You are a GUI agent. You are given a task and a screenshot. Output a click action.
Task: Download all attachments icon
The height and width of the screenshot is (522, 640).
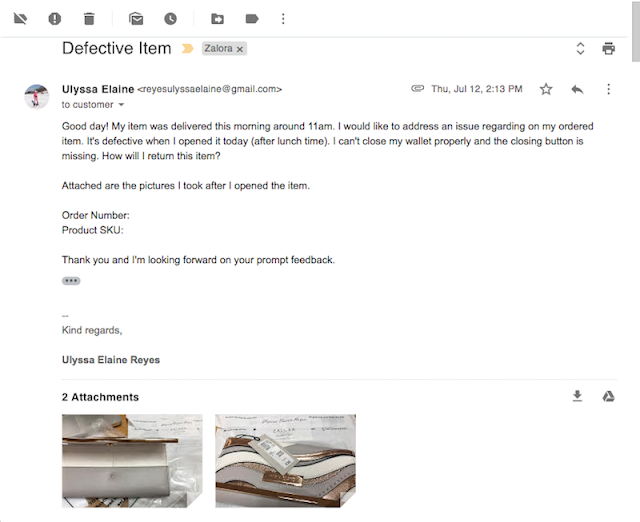pos(577,396)
